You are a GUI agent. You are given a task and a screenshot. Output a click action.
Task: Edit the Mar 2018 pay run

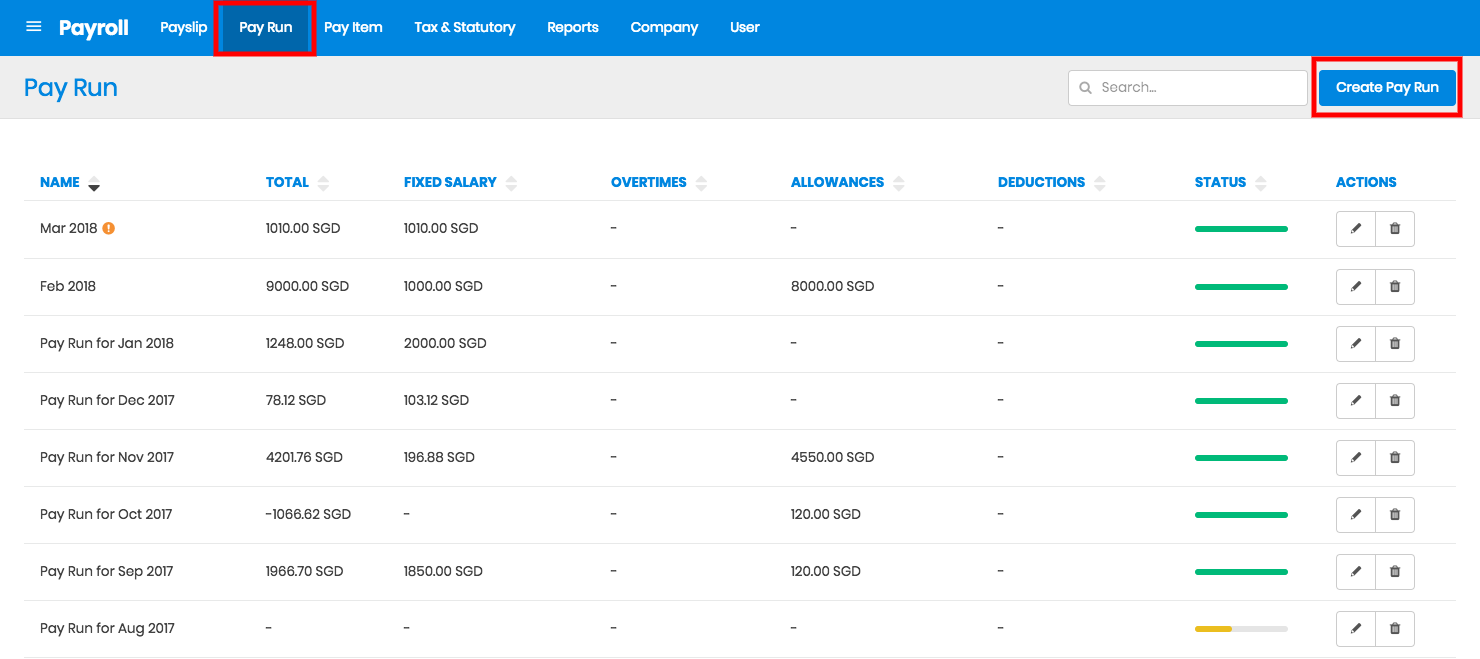[x=1356, y=228]
